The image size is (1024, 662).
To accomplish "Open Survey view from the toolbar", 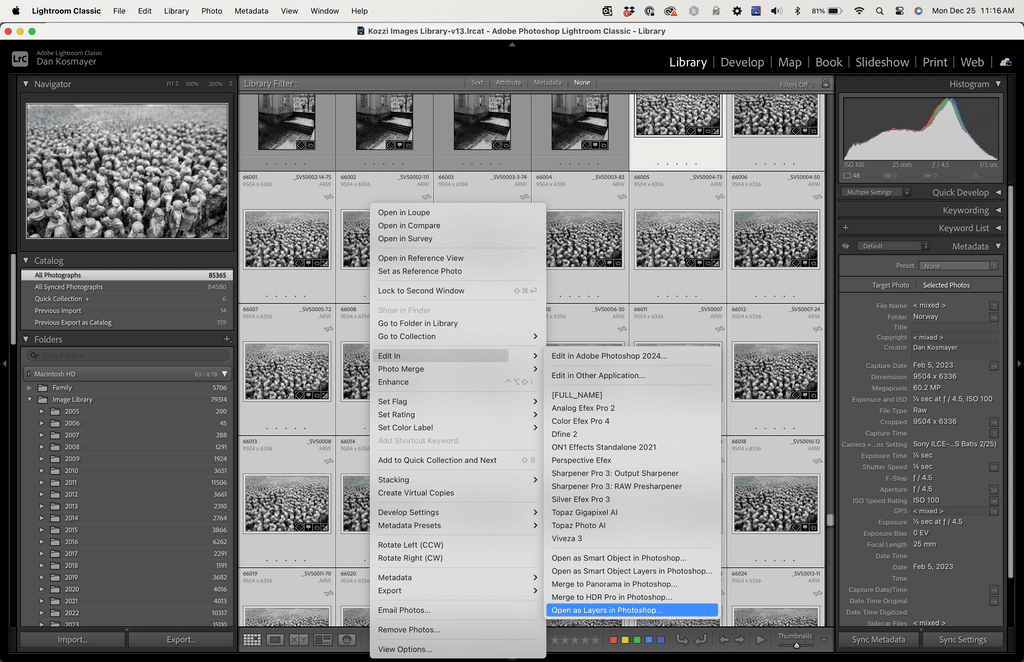I will (x=323, y=640).
